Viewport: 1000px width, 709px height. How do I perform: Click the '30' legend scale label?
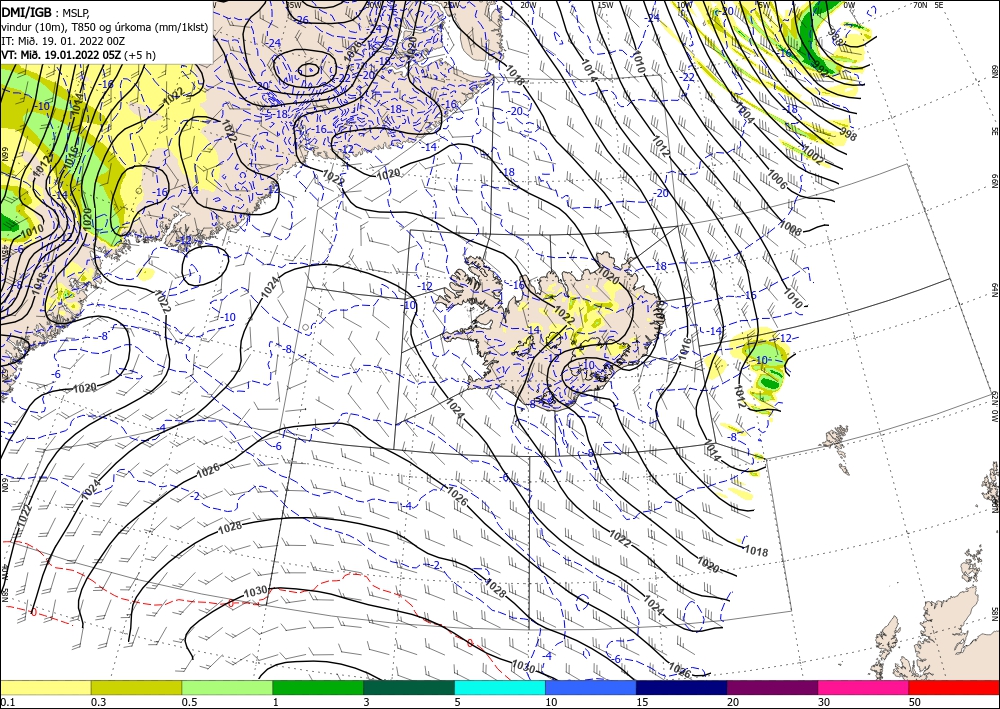point(824,702)
